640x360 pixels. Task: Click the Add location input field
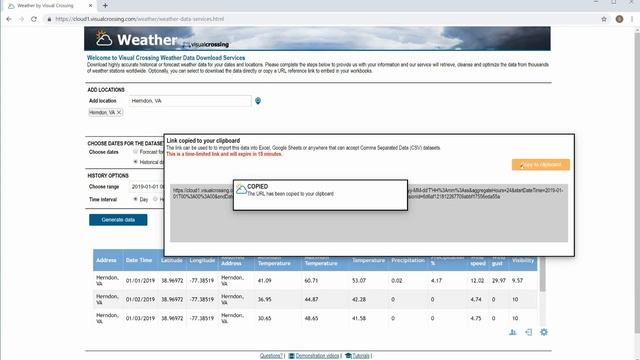point(190,101)
